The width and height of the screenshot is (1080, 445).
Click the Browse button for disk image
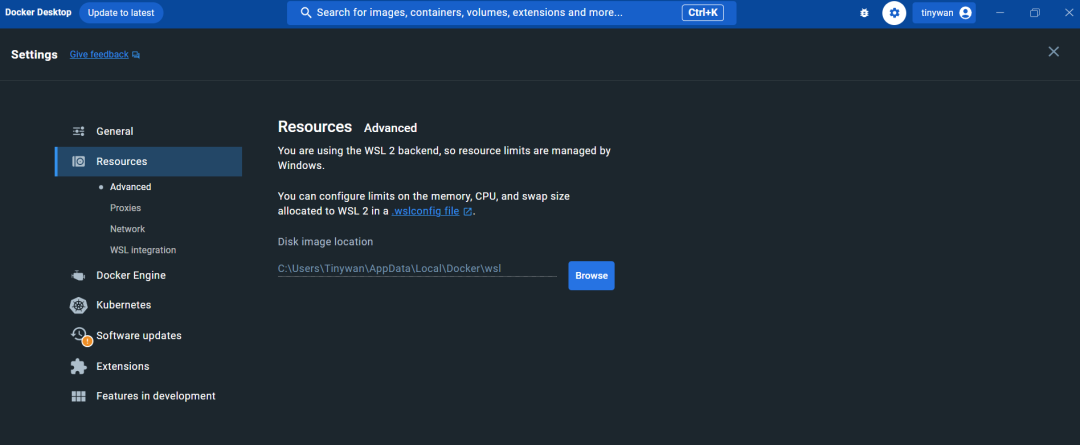591,276
